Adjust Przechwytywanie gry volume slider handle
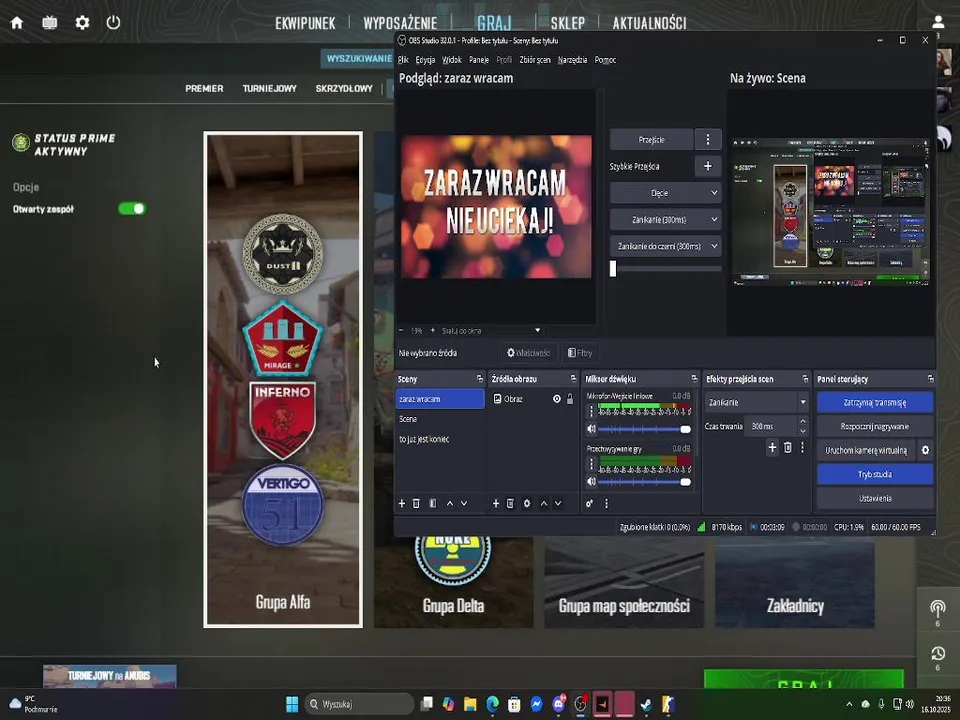 pyautogui.click(x=685, y=482)
